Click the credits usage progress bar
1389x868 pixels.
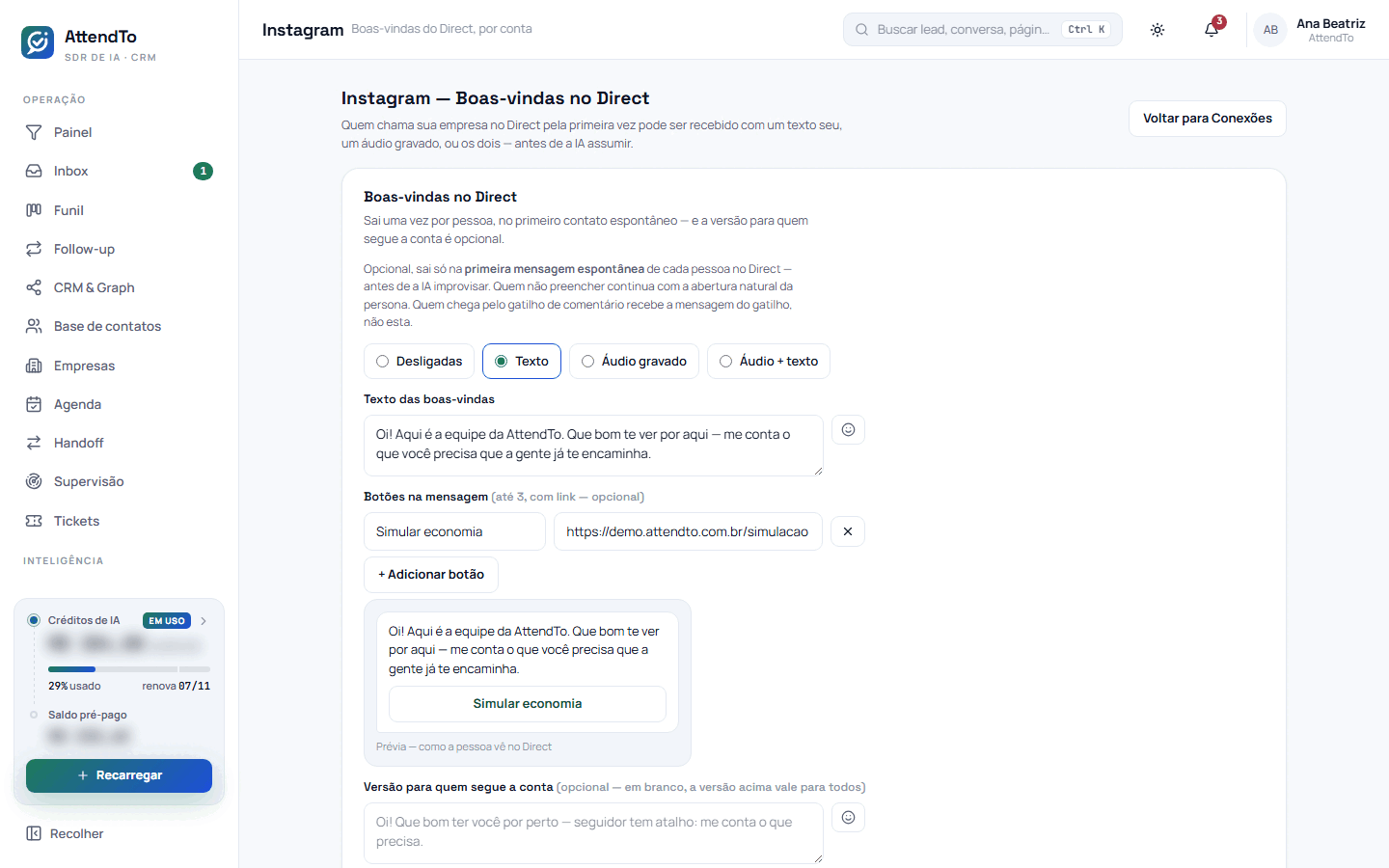click(129, 669)
